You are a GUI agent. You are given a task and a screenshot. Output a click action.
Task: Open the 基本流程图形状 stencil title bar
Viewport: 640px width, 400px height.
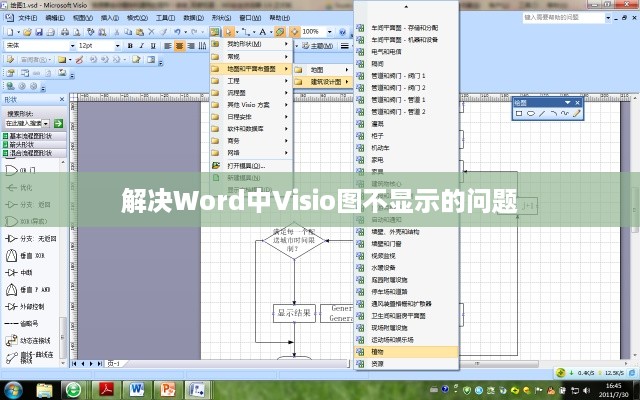coord(34,136)
